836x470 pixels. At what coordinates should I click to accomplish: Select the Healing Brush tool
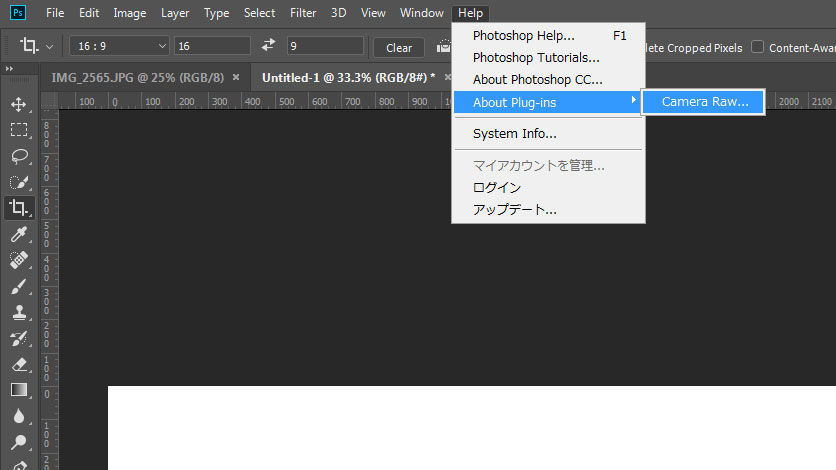(19, 260)
